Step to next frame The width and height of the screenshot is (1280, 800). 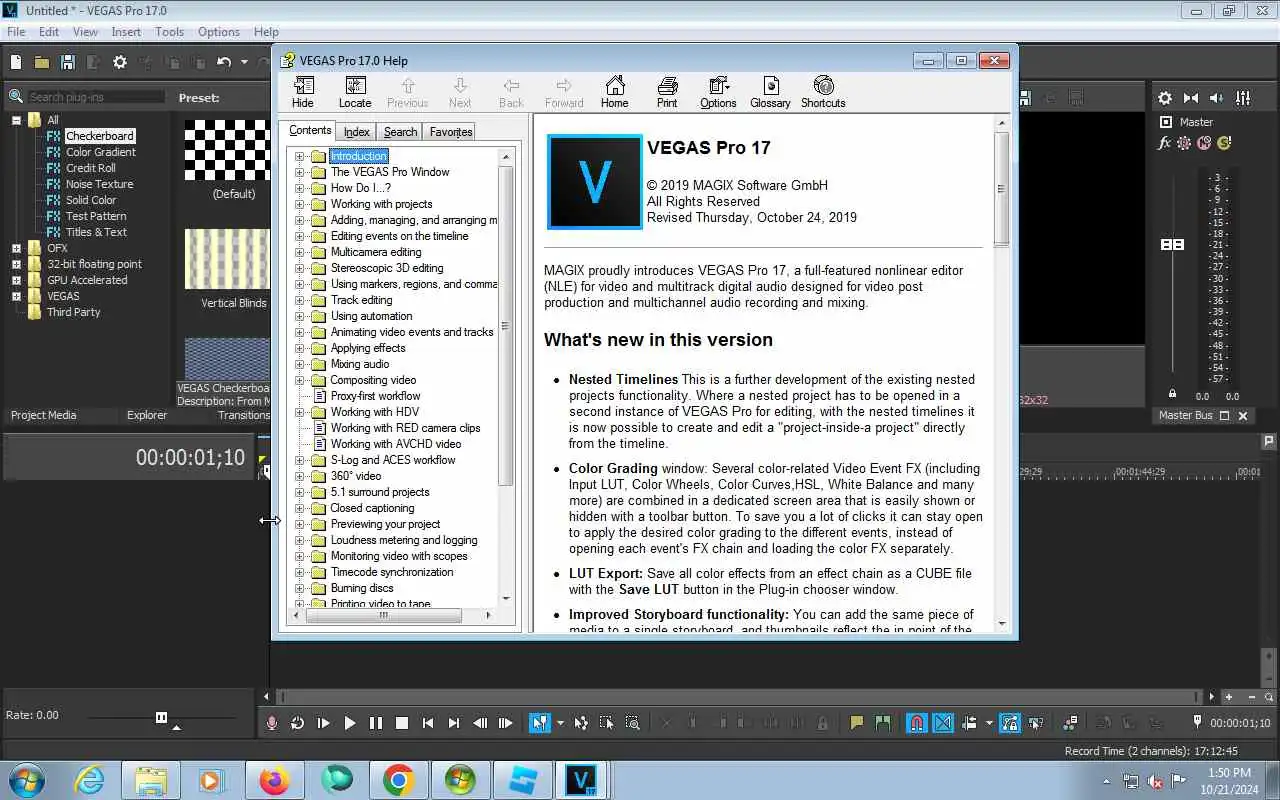coord(506,723)
